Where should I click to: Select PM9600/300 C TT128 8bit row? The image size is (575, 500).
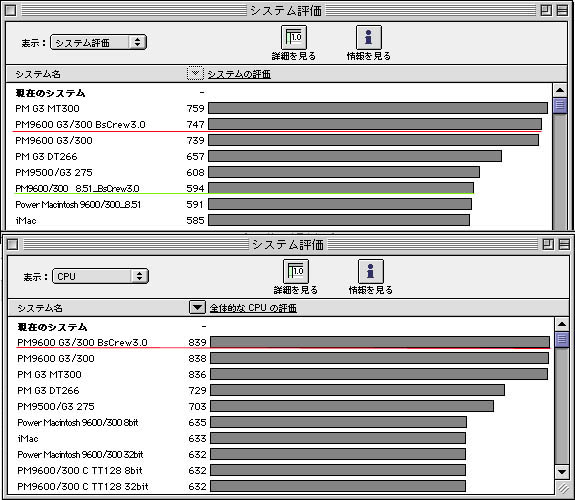pos(281,470)
